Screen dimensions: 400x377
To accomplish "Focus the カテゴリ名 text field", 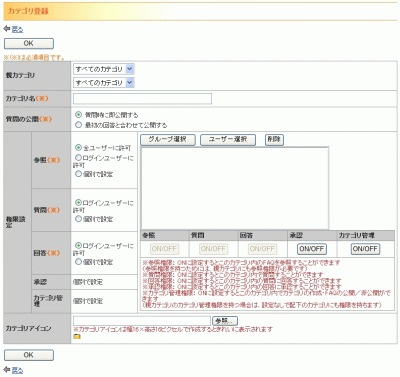I will [x=142, y=99].
